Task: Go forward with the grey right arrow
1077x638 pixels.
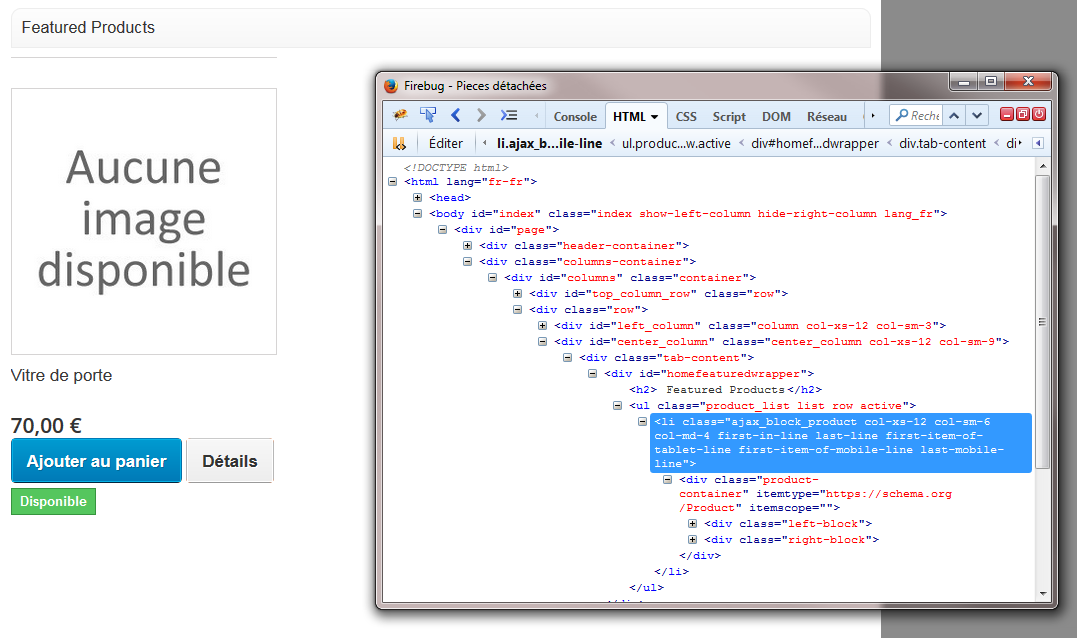Action: pos(481,115)
